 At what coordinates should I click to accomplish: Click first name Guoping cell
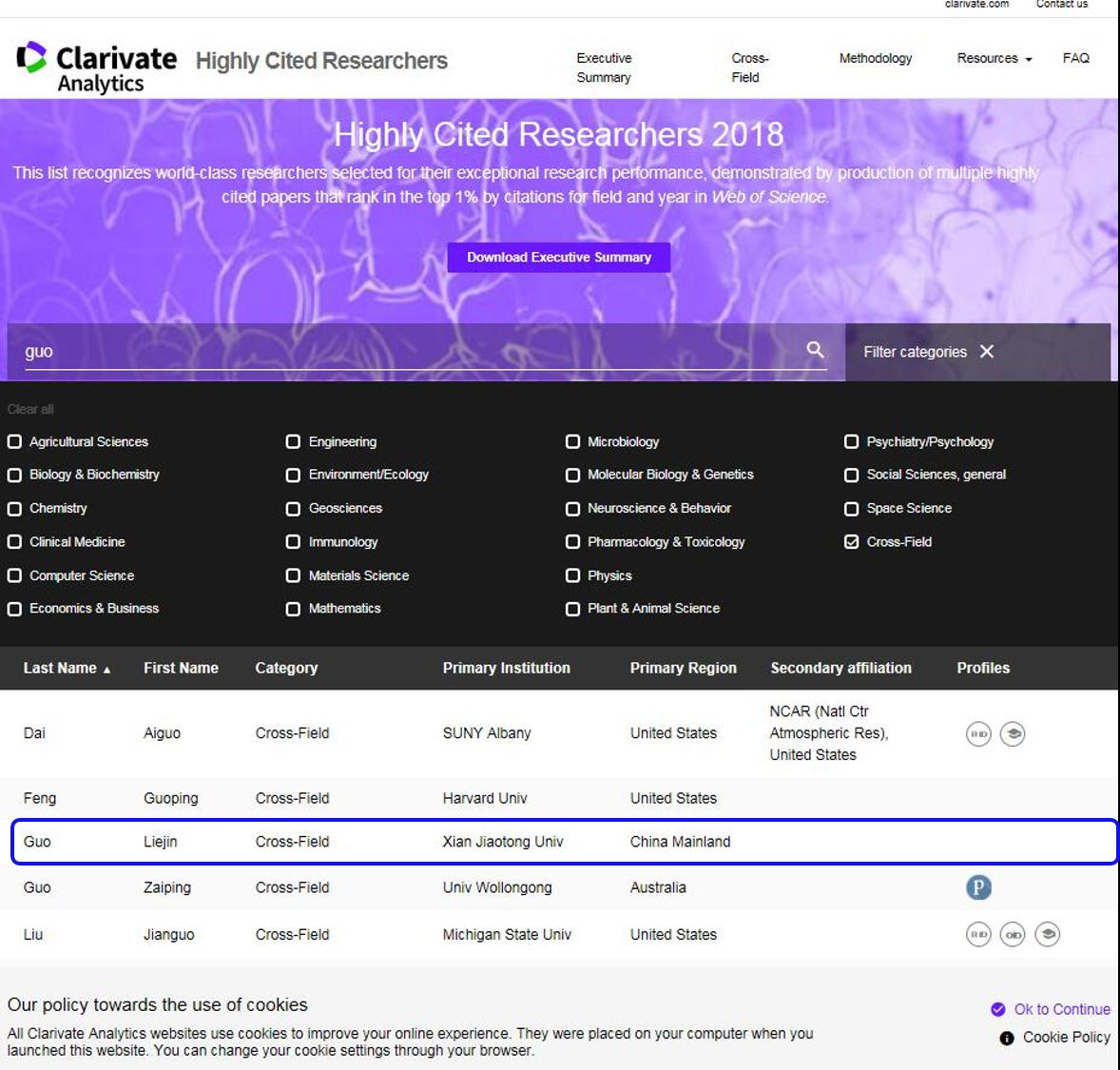(x=171, y=798)
